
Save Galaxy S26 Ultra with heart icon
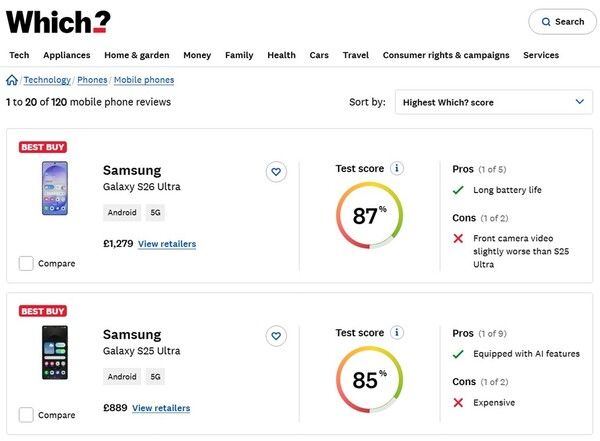(276, 172)
